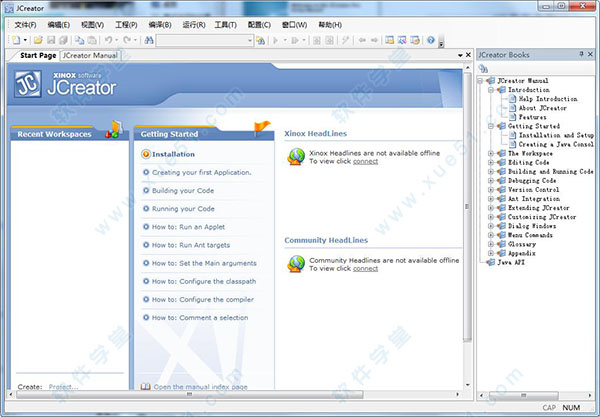Click the Save toolbar icon
This screenshot has height=417, width=600.
(x=51, y=40)
